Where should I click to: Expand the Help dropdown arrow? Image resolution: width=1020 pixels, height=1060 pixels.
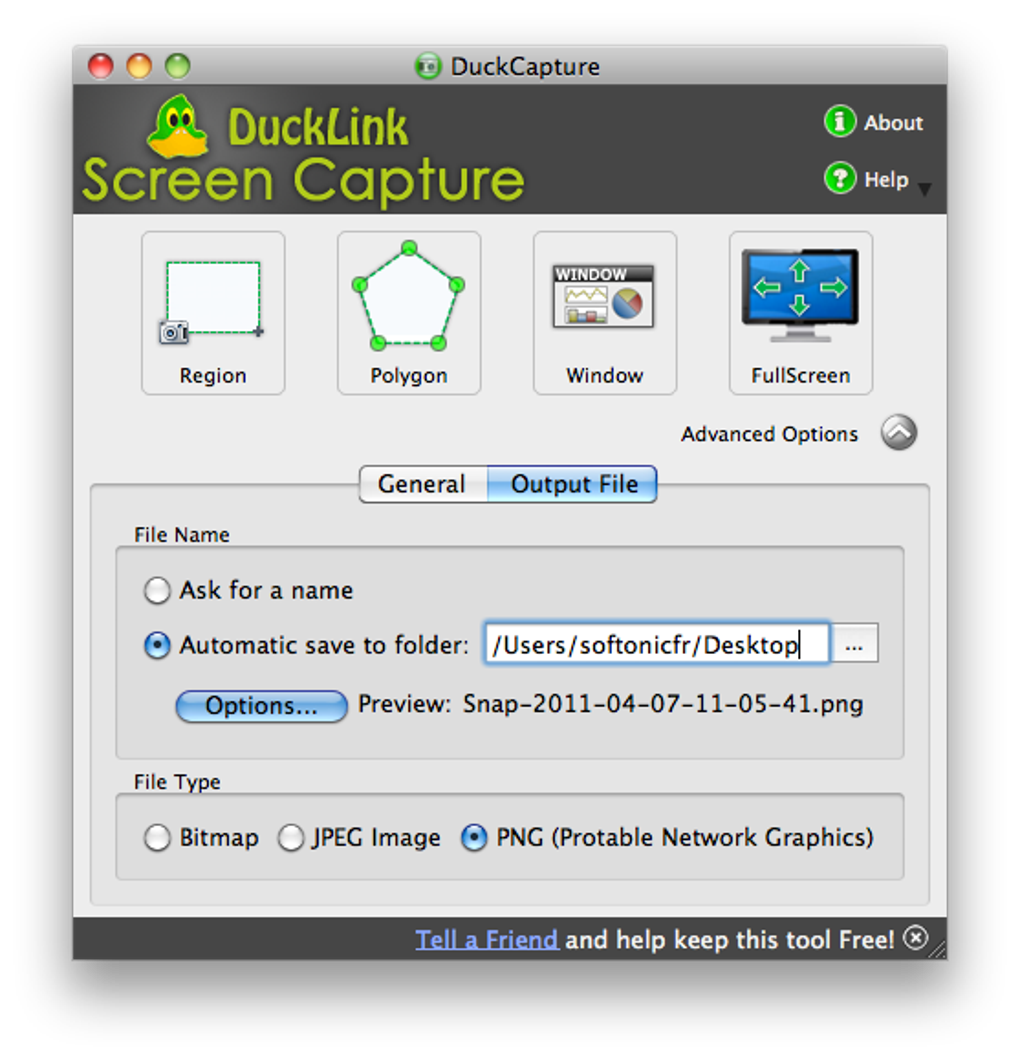[x=925, y=189]
